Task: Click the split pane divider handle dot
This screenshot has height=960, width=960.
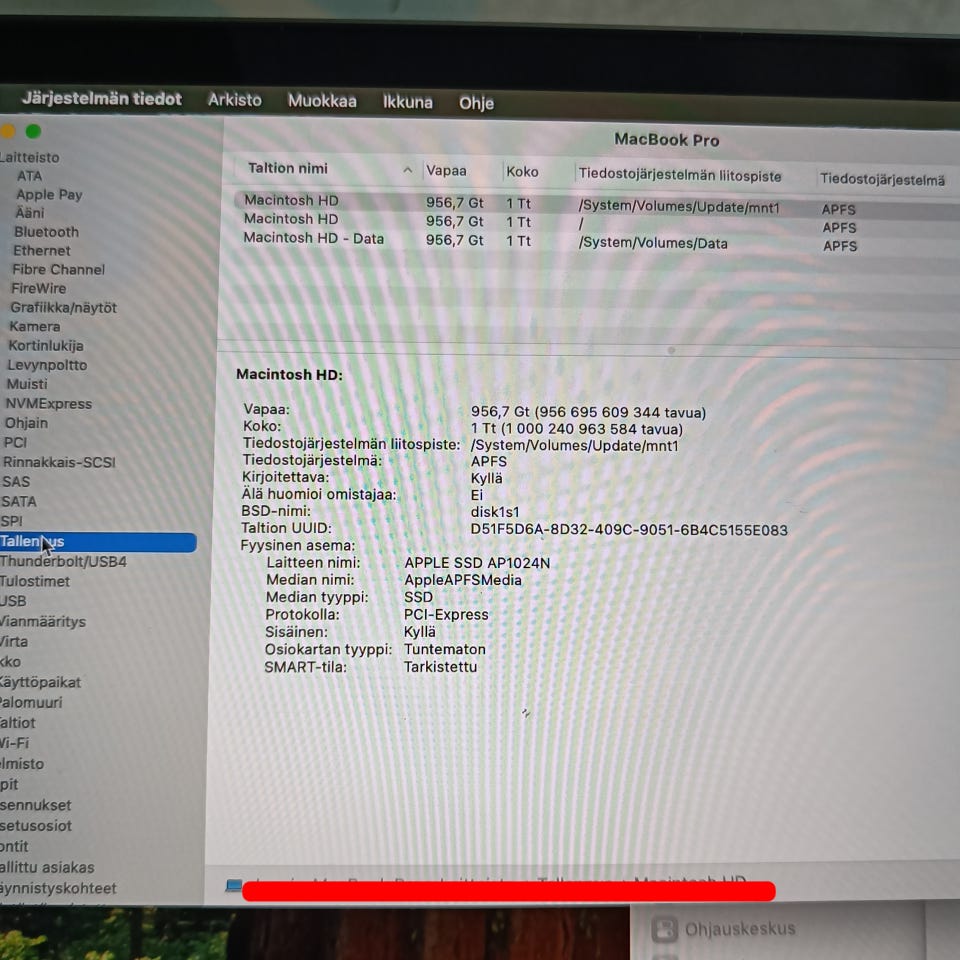Action: [x=671, y=350]
